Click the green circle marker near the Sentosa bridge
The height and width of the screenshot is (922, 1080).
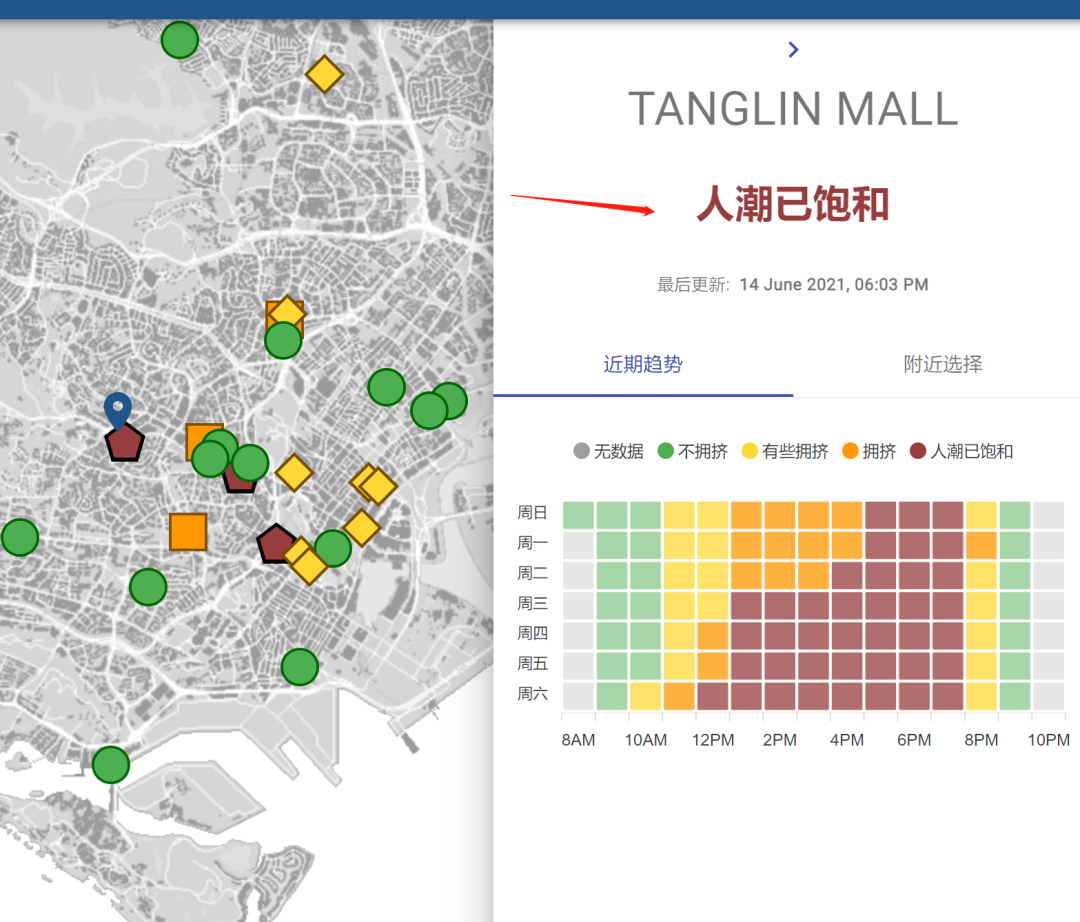point(111,764)
